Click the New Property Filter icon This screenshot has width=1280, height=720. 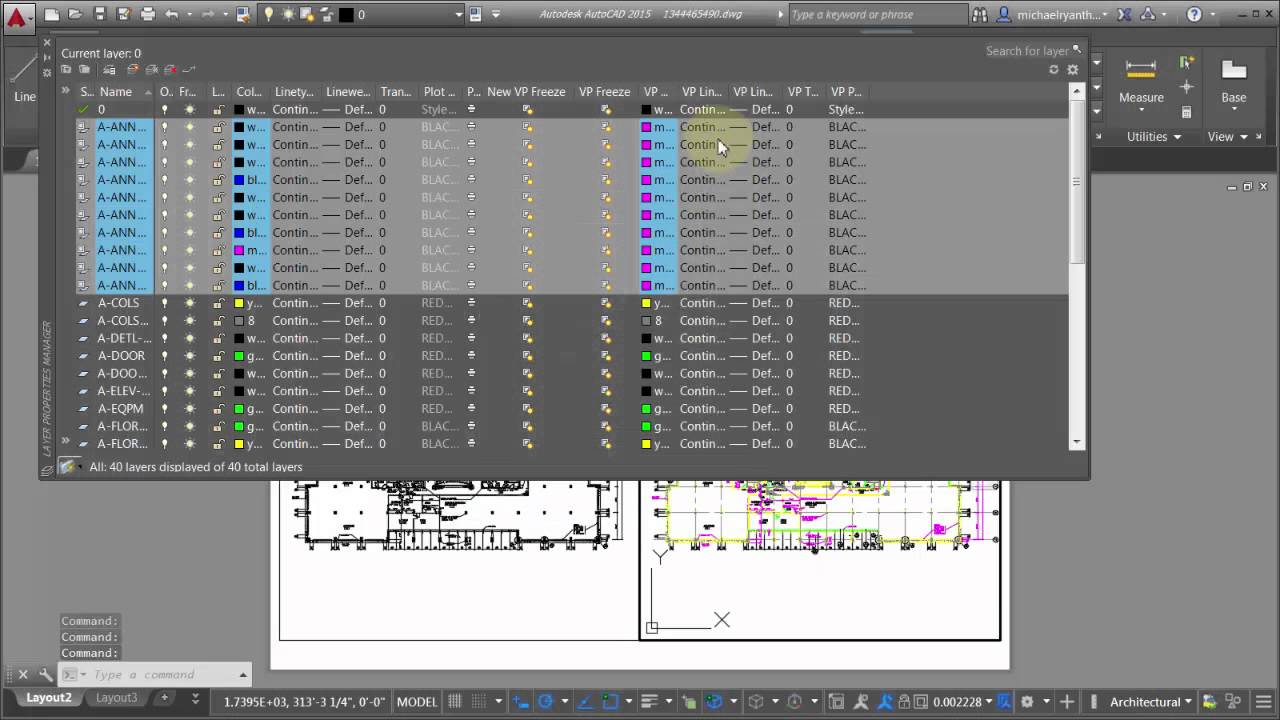click(x=66, y=70)
